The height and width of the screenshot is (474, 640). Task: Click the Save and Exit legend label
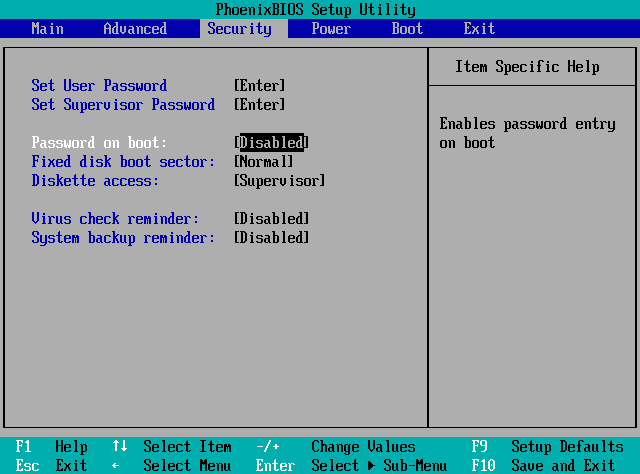pos(563,466)
